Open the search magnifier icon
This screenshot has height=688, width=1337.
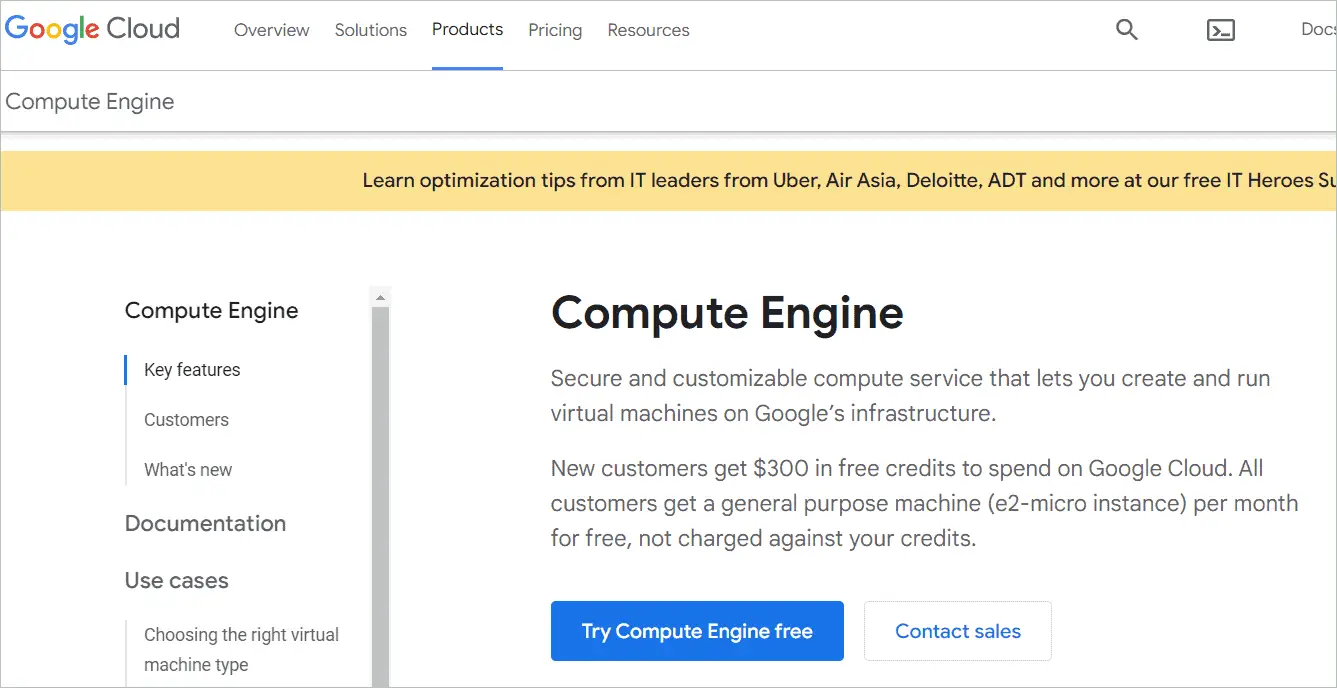coord(1127,30)
